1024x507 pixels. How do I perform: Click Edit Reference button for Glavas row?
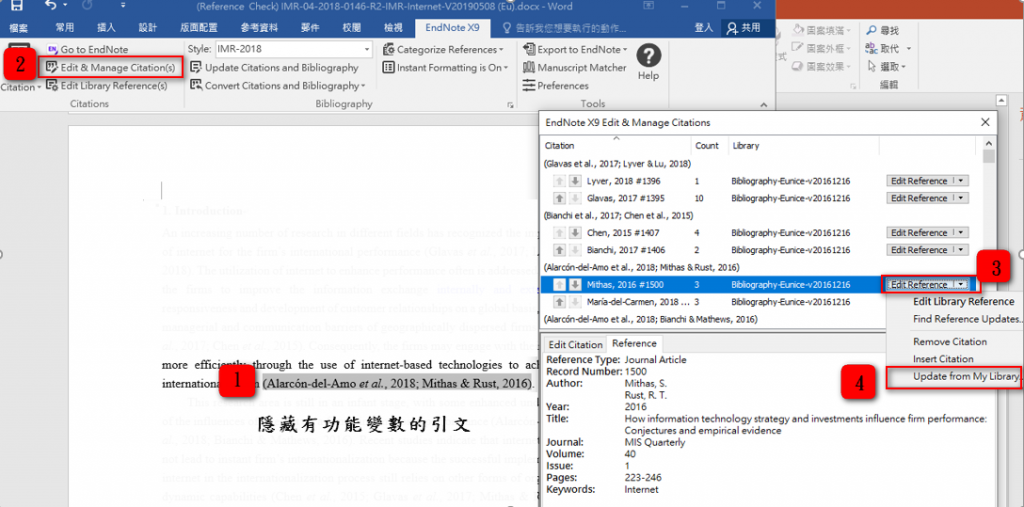(x=918, y=198)
